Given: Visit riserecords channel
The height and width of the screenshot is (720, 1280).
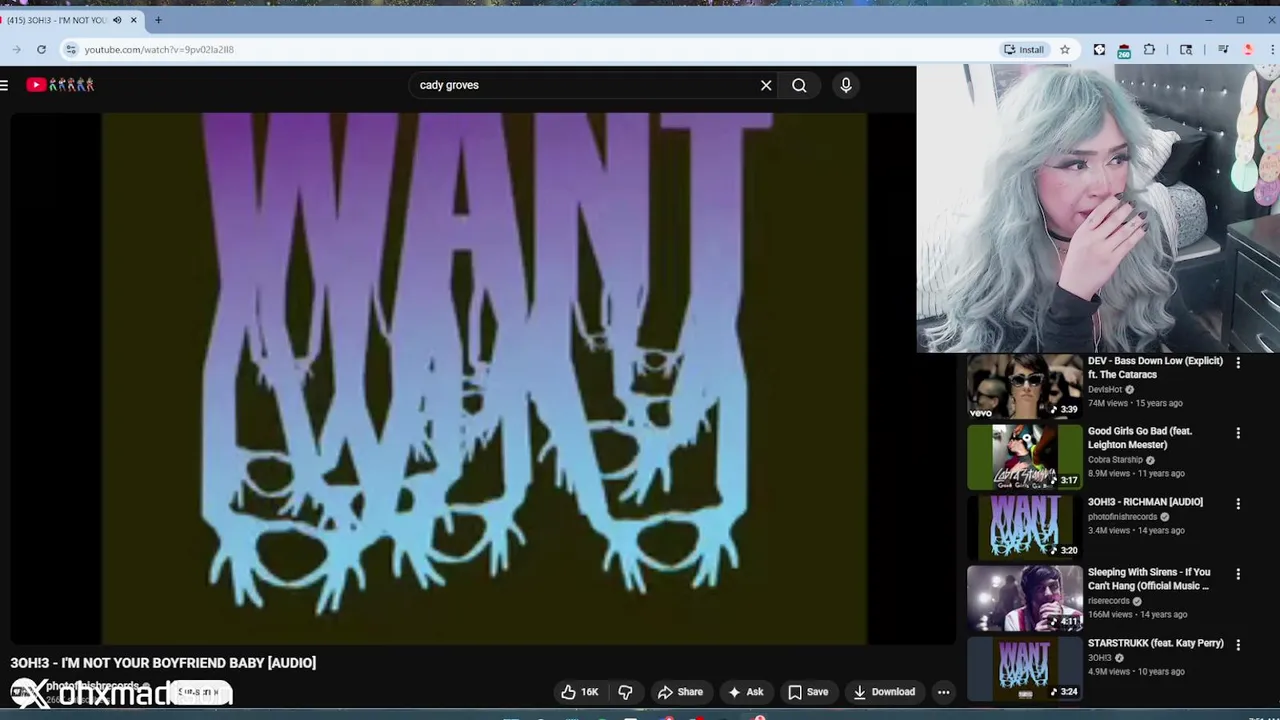Looking at the screenshot, I should (x=1108, y=601).
